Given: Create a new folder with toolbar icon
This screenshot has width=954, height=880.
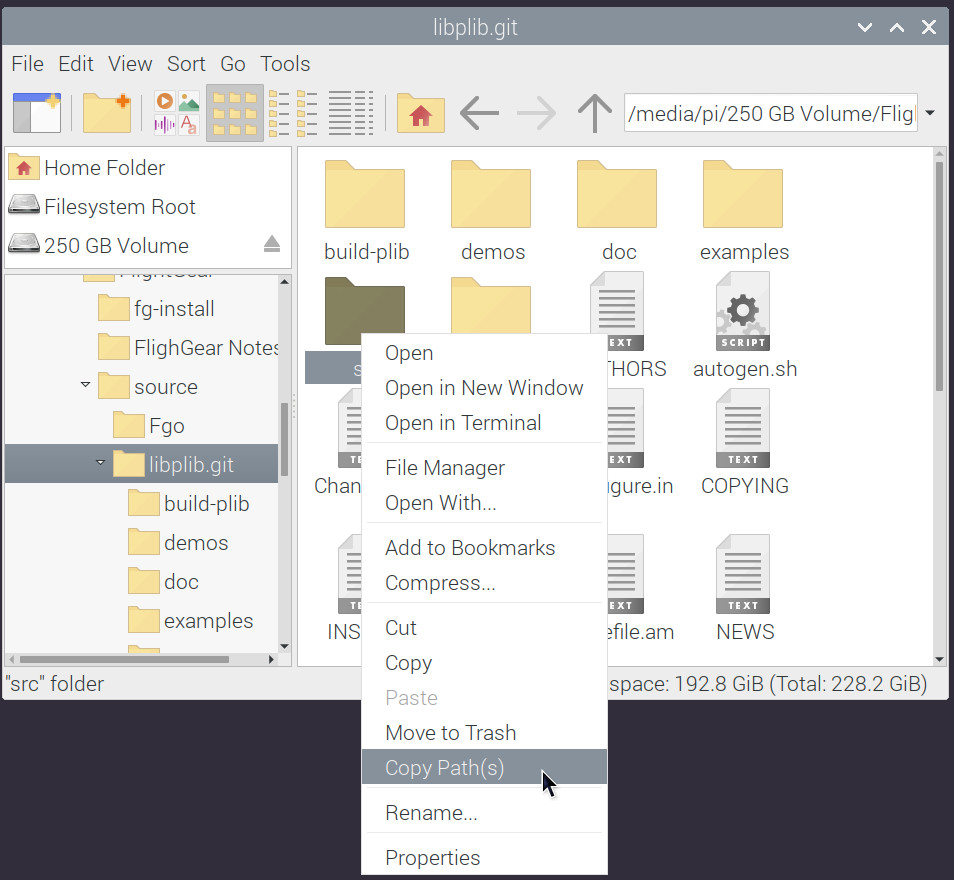Looking at the screenshot, I should [106, 113].
